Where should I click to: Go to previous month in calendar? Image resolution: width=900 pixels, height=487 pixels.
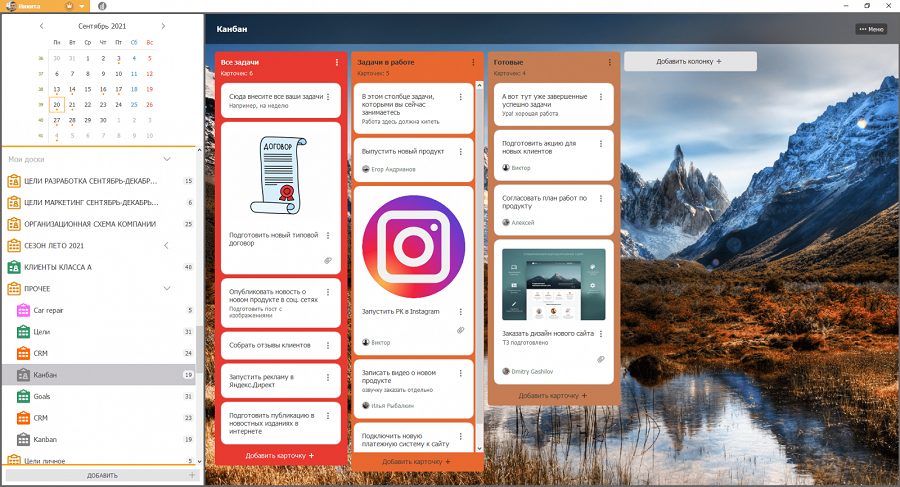coord(41,26)
